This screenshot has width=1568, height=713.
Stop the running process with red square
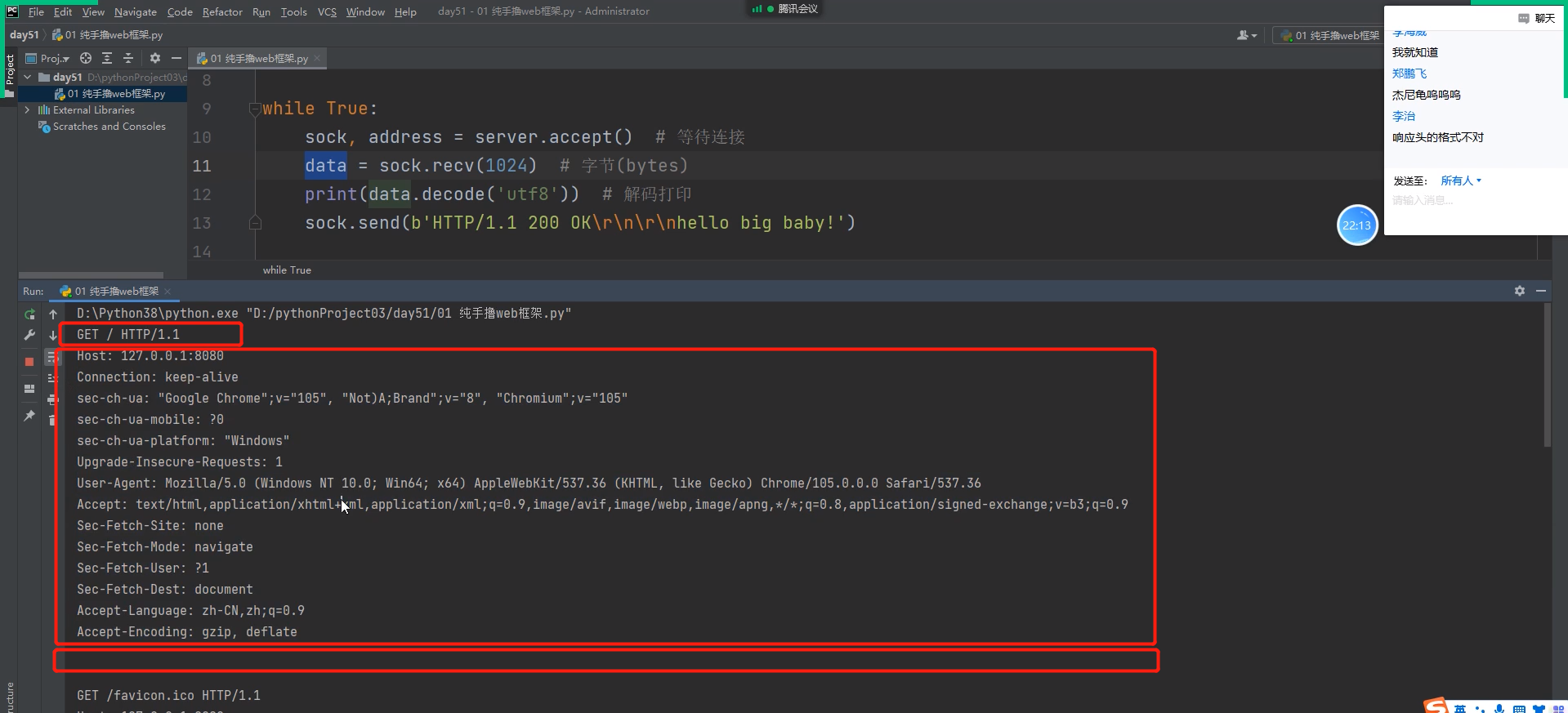click(x=29, y=361)
